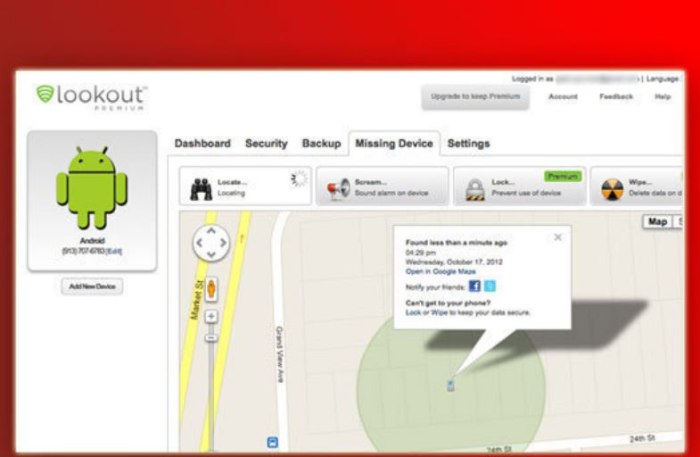
Task: Share location on Twitter icon
Action: click(490, 286)
